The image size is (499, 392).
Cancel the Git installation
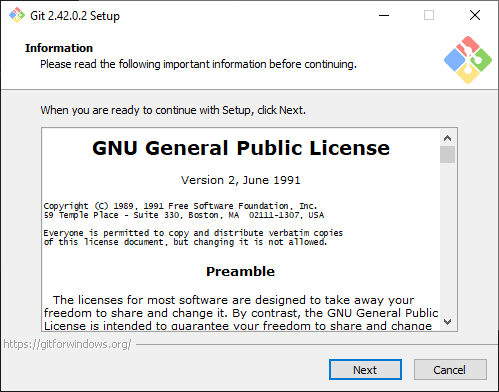pyautogui.click(x=450, y=370)
